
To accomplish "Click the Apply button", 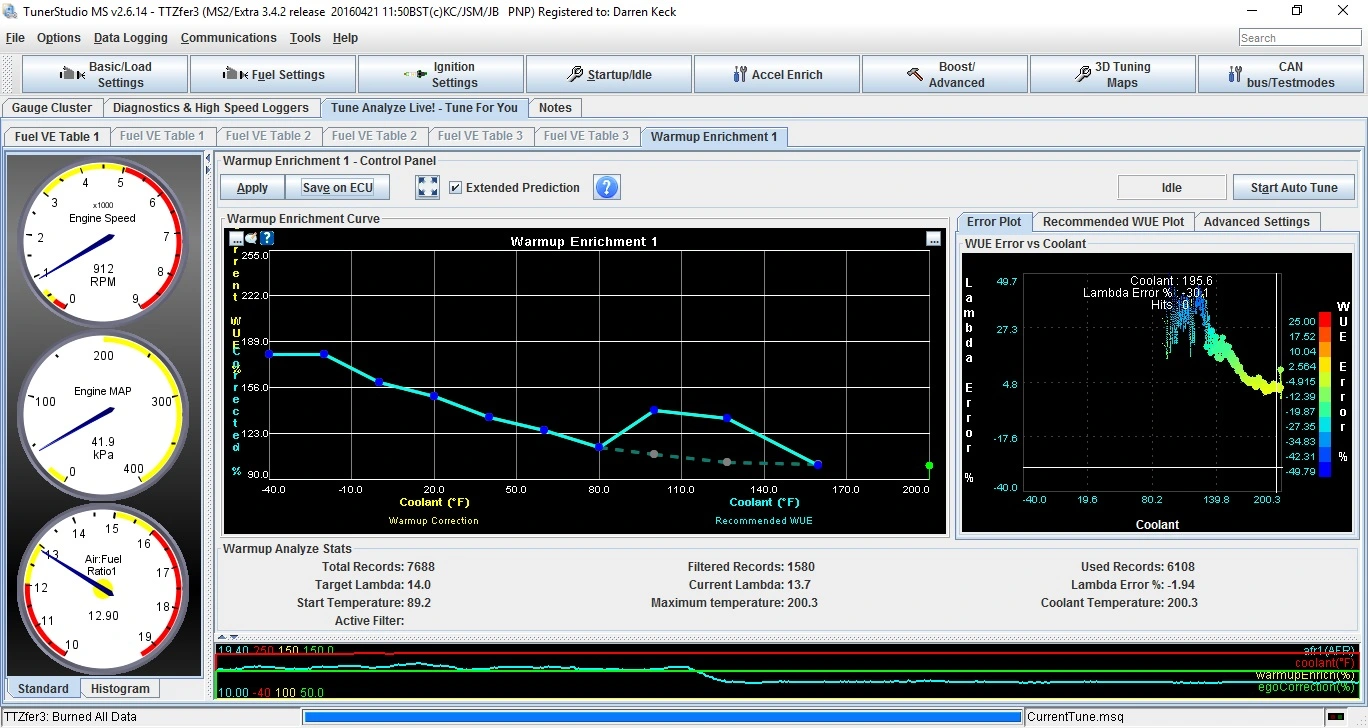I will tap(252, 188).
